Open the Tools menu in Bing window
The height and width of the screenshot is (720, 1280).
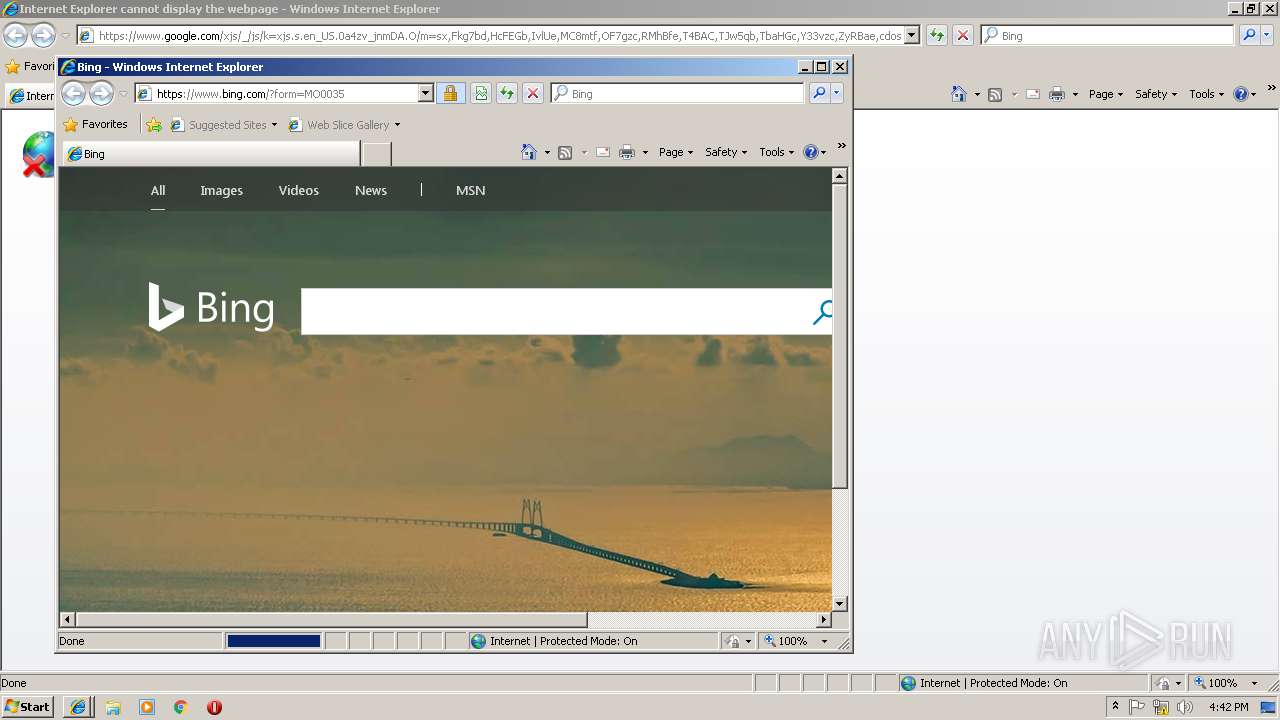click(777, 152)
